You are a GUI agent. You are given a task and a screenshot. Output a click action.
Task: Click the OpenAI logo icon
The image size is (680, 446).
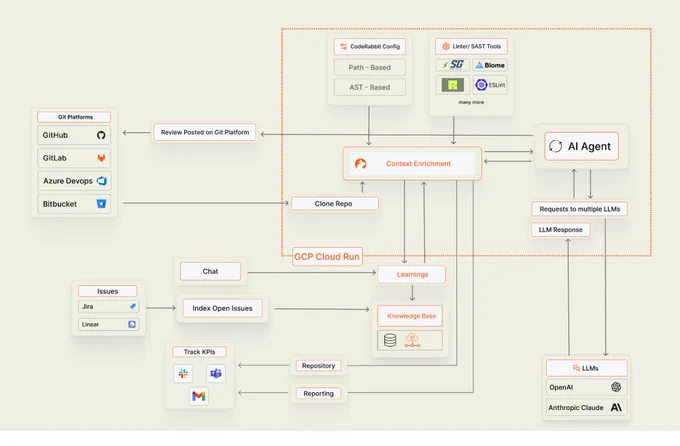tap(616, 387)
